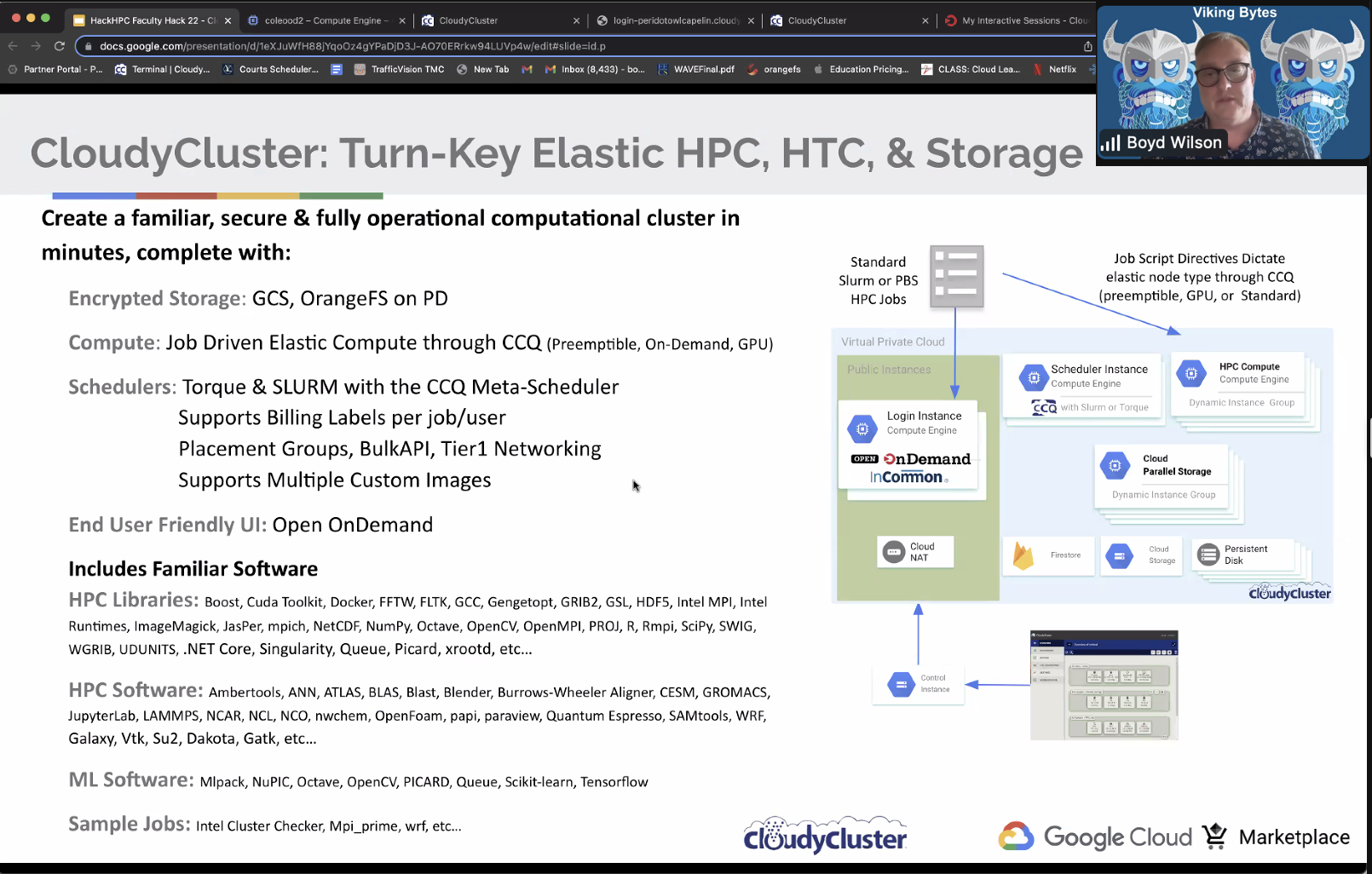This screenshot has width=1372, height=874.
Task: Click the Standard Slurm jobs server icon
Action: click(957, 276)
